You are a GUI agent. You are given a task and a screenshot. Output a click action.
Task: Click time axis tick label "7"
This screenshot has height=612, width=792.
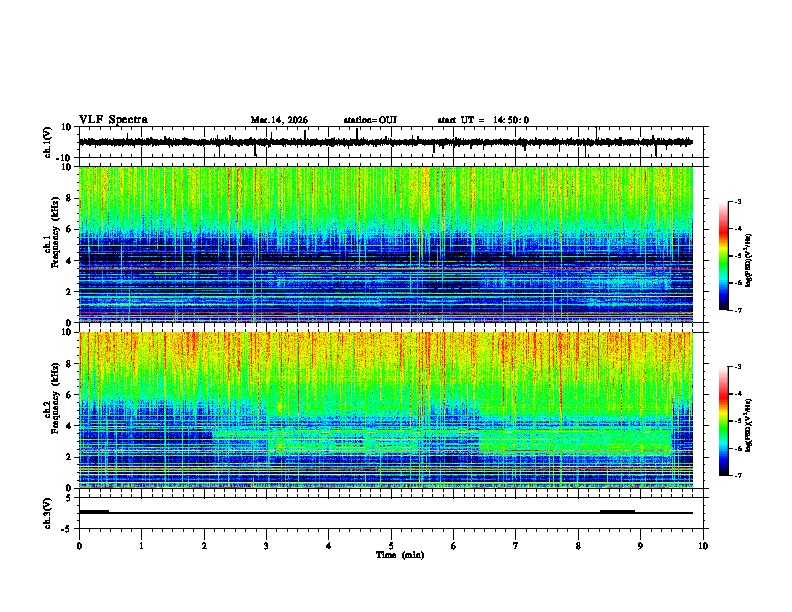tap(516, 546)
